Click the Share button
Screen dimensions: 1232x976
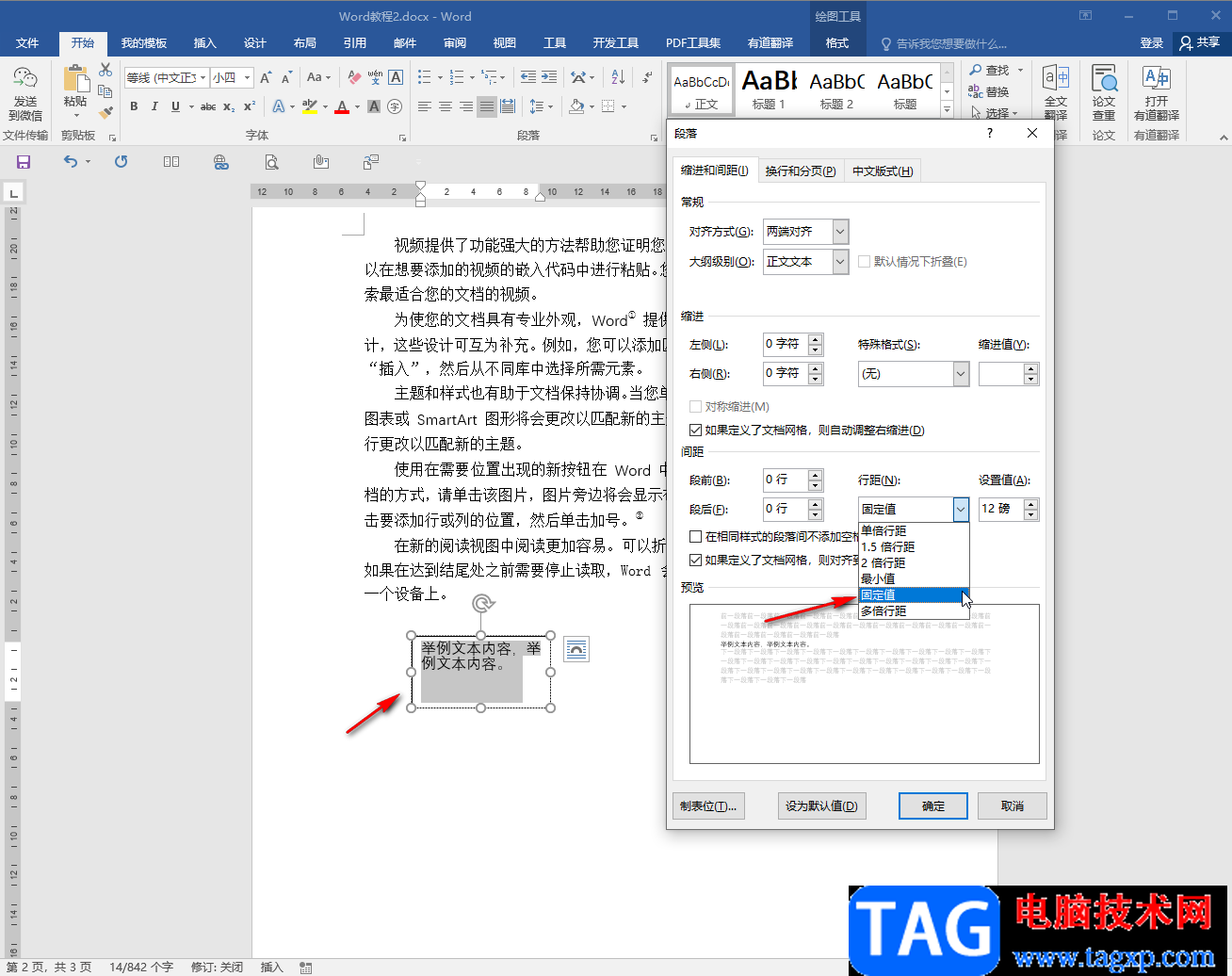[x=1199, y=43]
